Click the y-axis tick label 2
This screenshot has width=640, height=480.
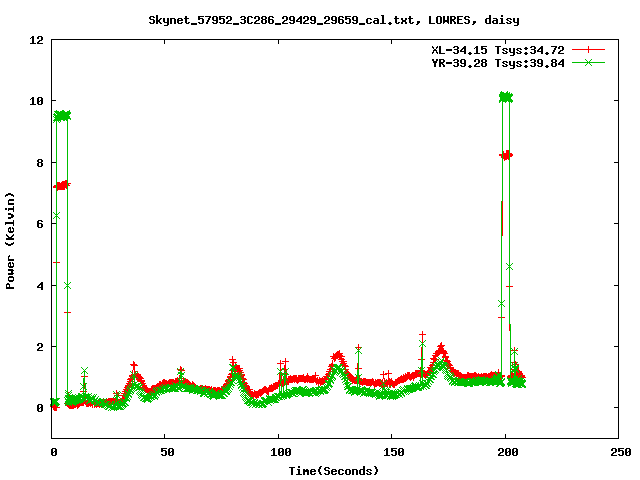pos(40,347)
